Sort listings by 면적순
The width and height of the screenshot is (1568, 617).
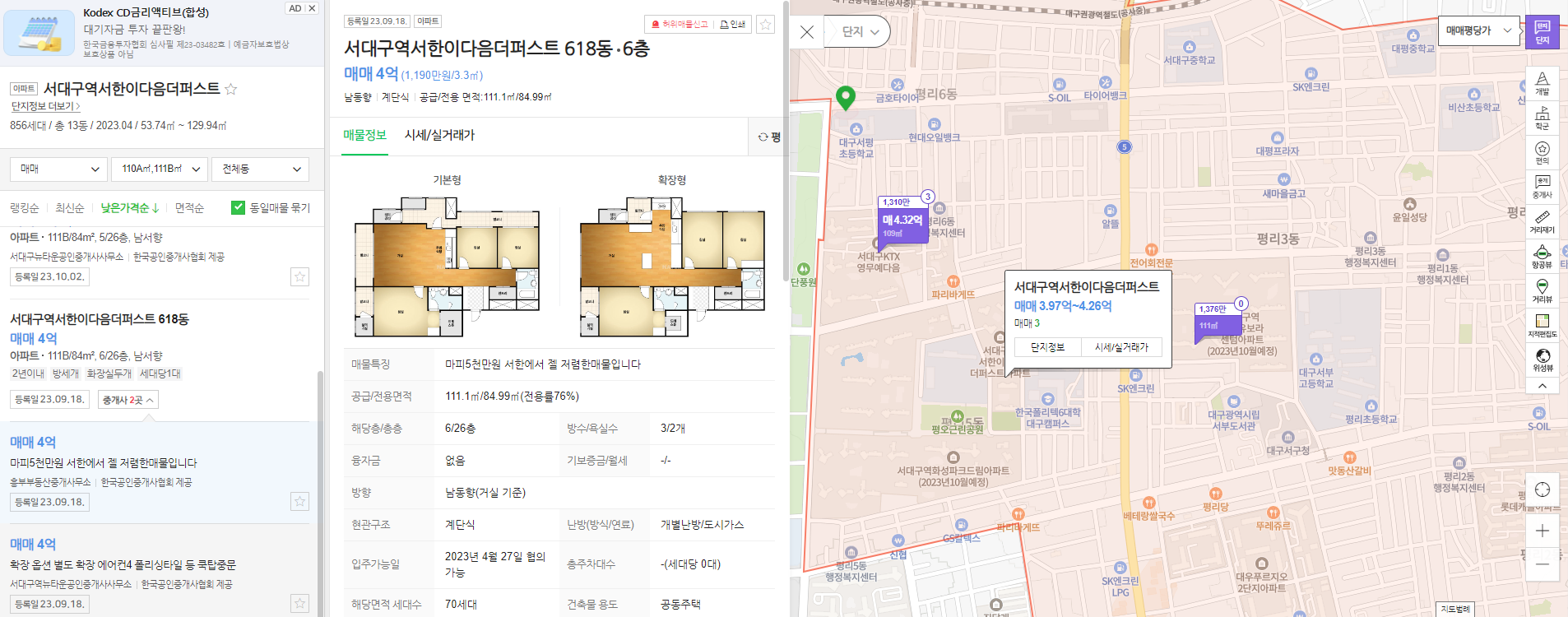(x=189, y=208)
